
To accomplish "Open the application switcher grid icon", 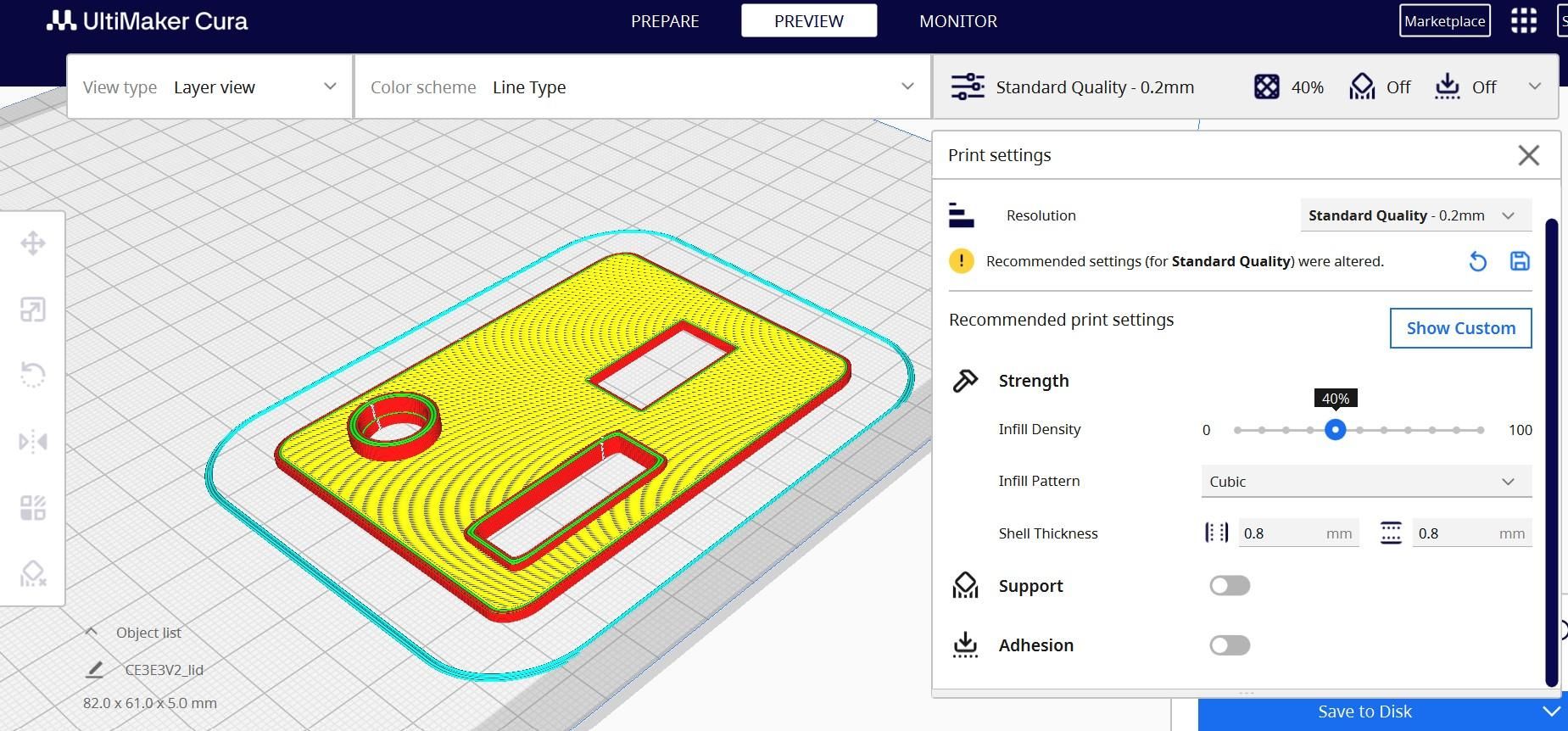I will 1524,20.
